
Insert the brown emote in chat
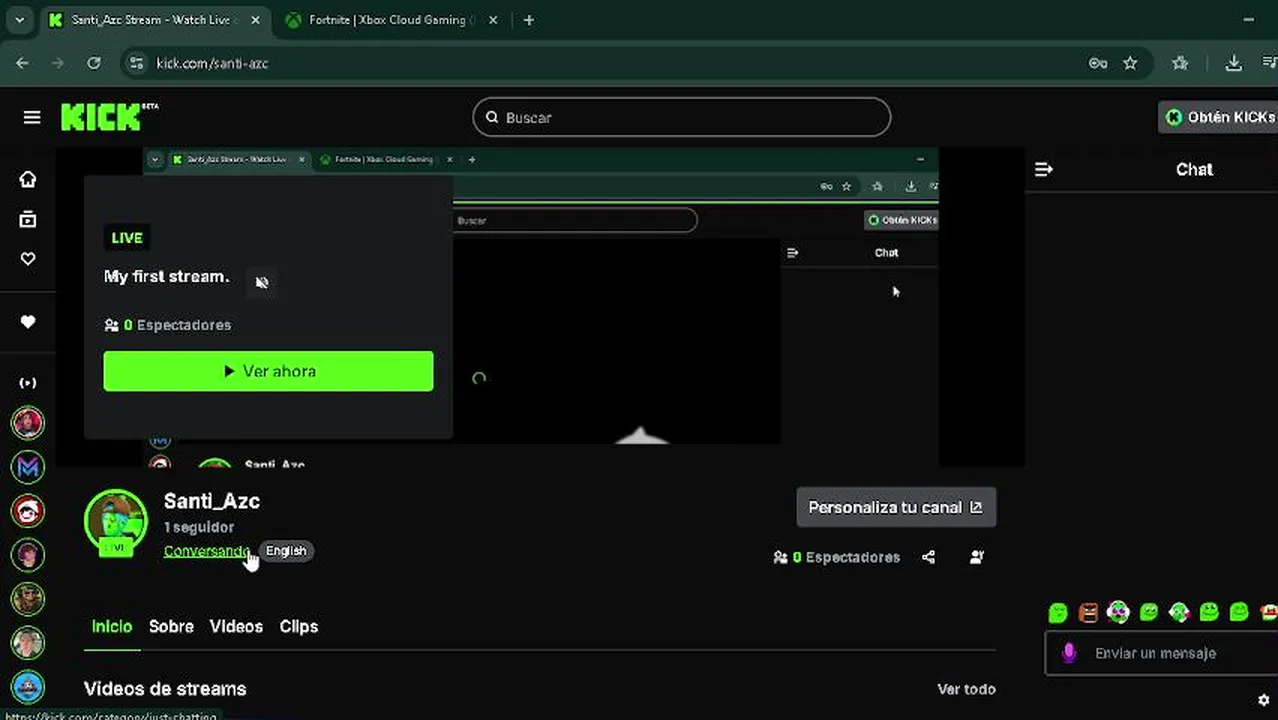coord(1088,612)
